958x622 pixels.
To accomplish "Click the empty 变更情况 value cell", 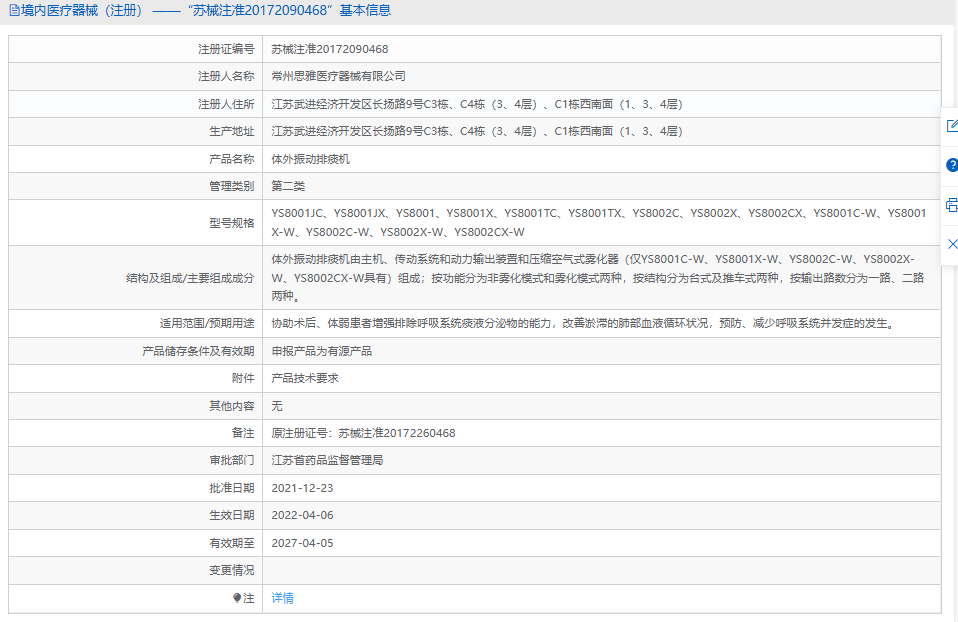I will 600,570.
